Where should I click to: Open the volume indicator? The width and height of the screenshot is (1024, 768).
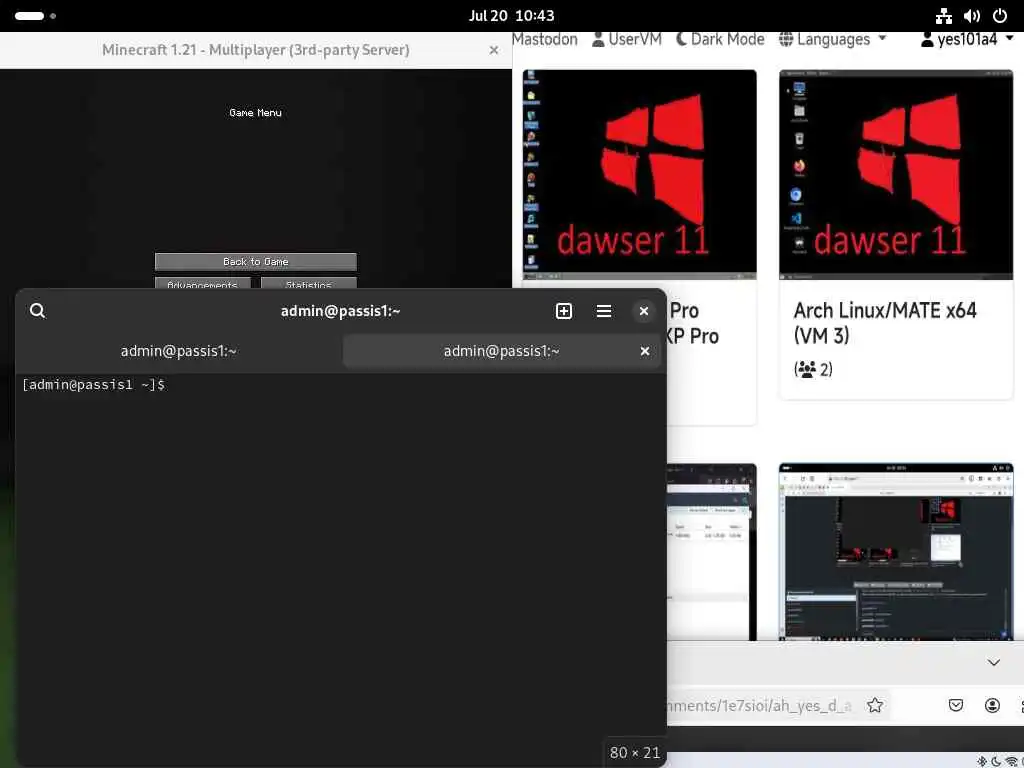click(972, 16)
